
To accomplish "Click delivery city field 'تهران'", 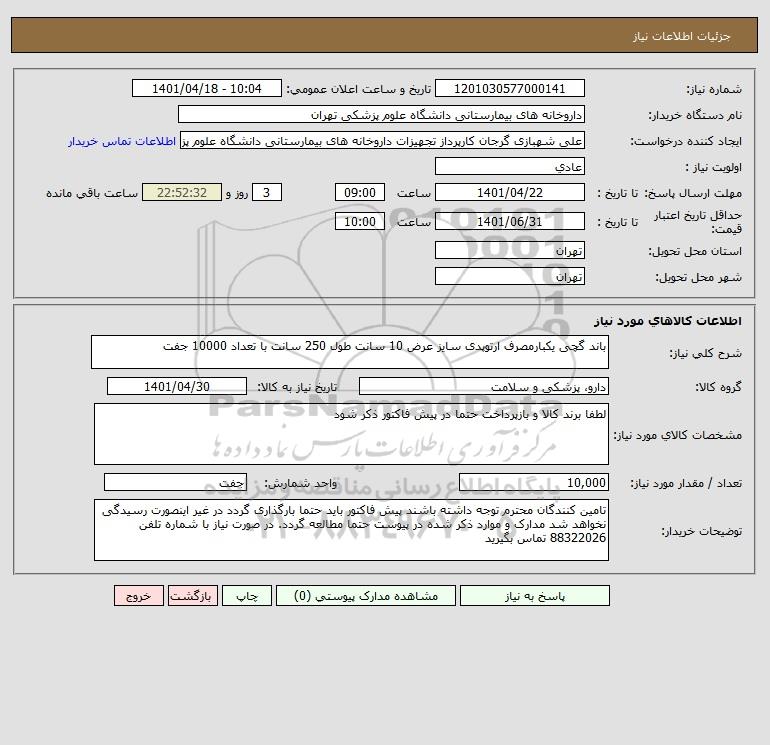I will pyautogui.click(x=510, y=276).
